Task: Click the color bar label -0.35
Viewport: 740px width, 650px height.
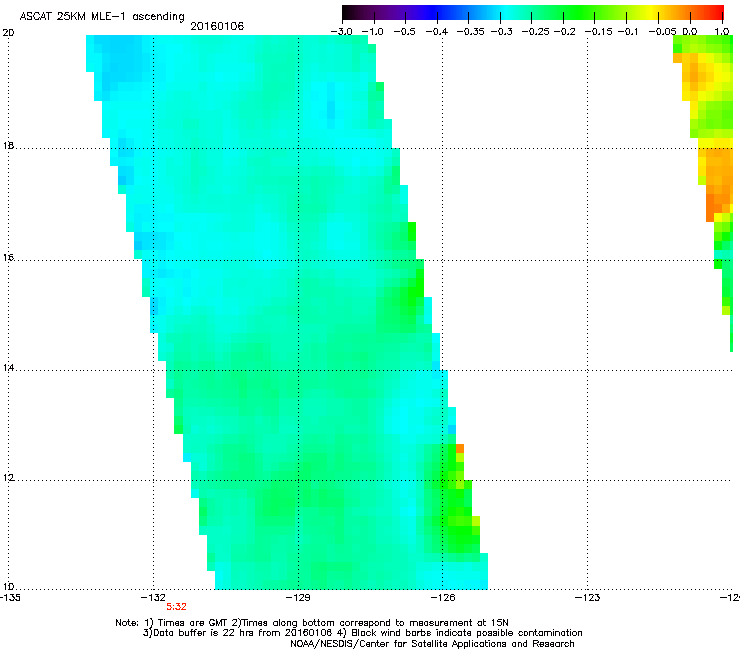Action: coord(471,32)
